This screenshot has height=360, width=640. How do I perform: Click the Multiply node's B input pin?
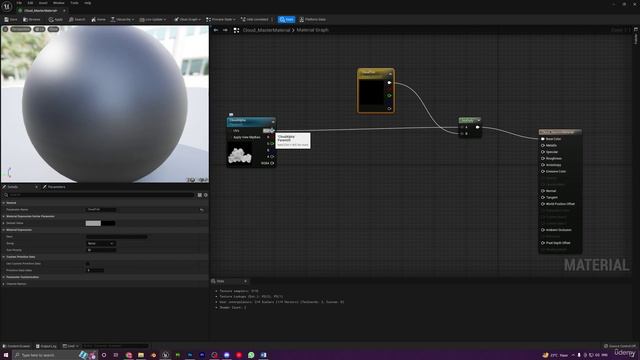coord(462,133)
